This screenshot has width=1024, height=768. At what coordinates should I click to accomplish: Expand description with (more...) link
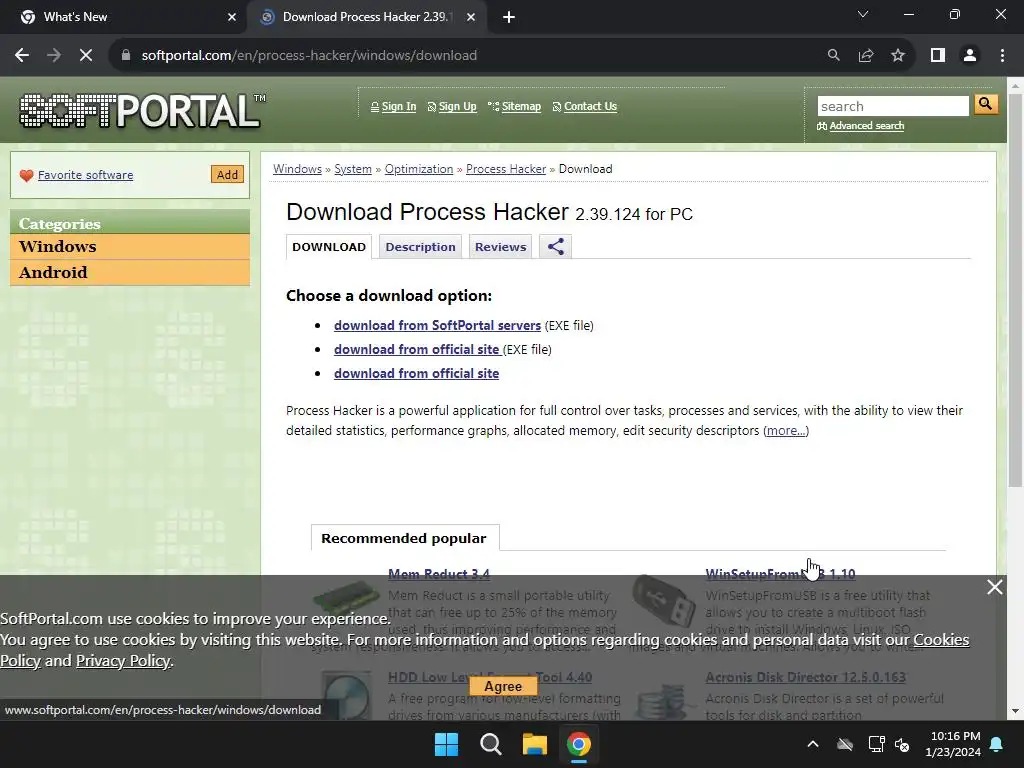pos(786,431)
